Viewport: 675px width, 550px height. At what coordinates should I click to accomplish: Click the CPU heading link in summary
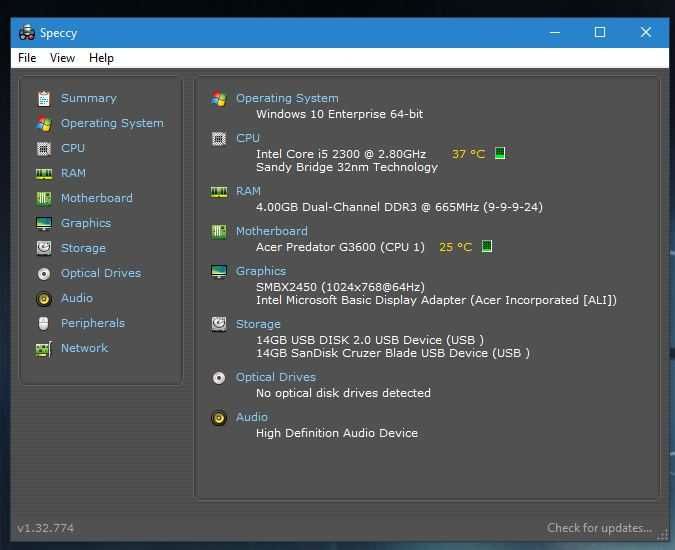tap(248, 138)
